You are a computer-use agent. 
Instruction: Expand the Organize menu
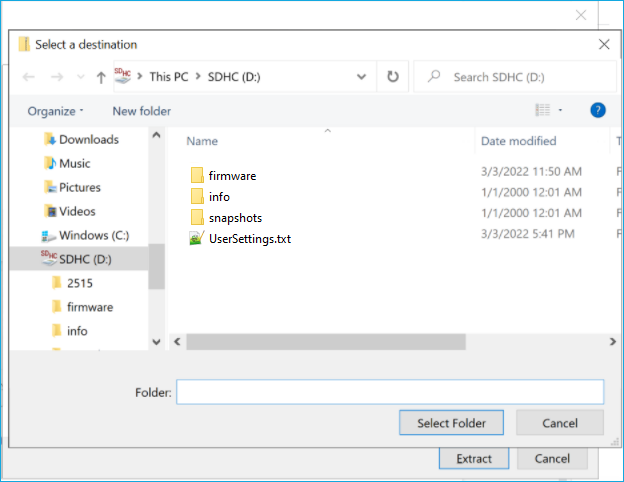pos(56,111)
